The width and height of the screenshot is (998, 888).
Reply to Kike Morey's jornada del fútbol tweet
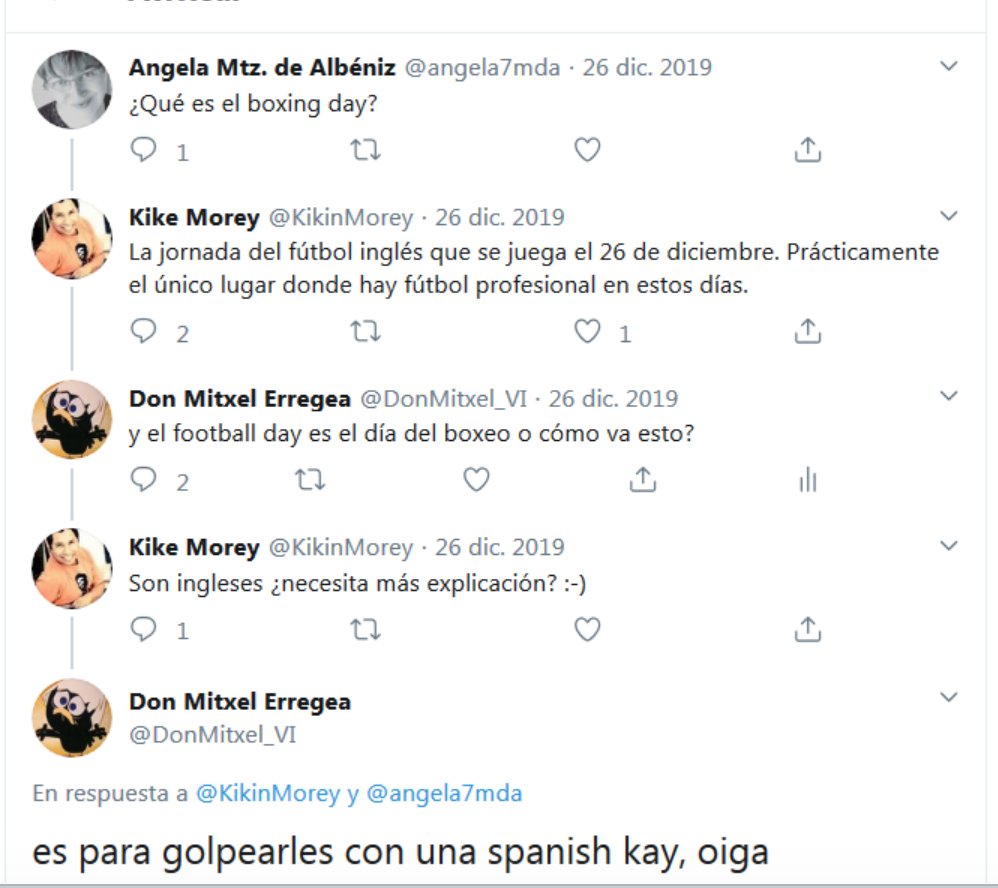click(143, 331)
